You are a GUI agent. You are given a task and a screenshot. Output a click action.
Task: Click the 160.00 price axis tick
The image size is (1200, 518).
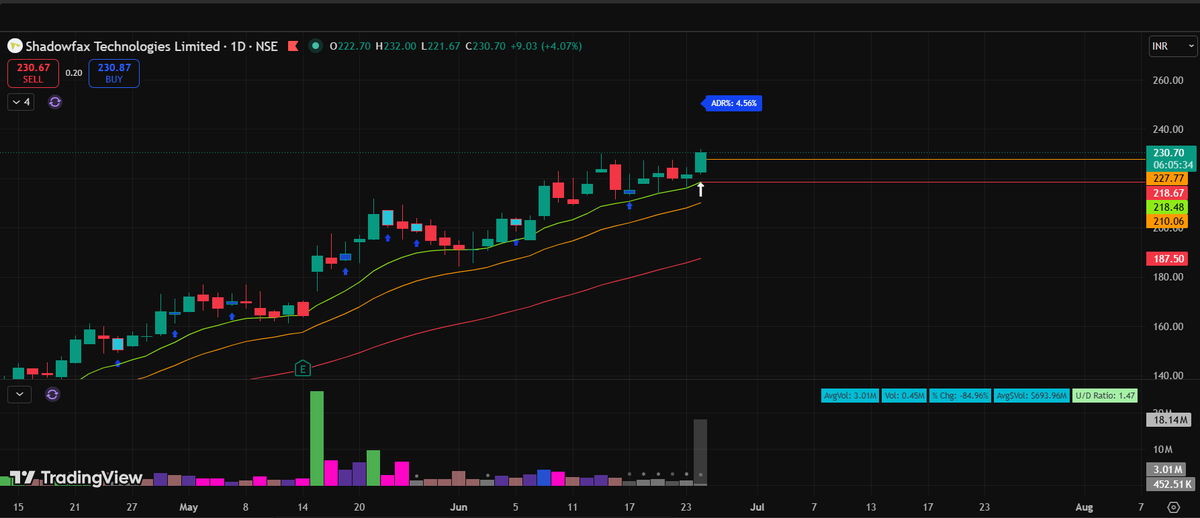coord(1168,327)
